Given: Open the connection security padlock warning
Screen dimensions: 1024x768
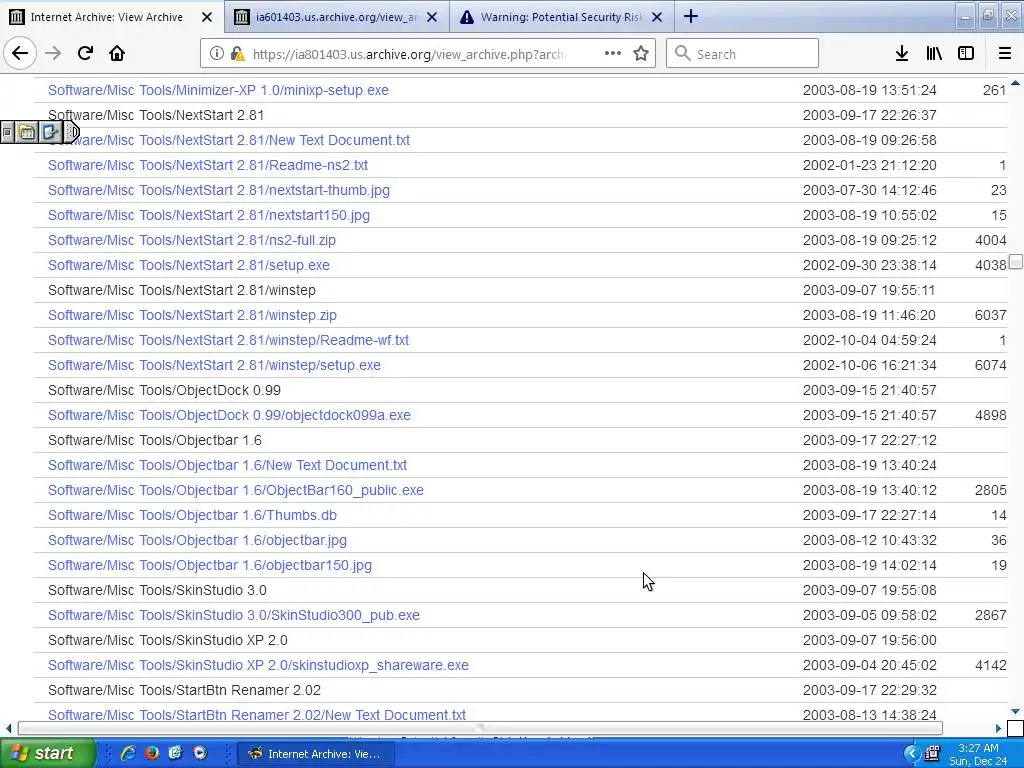Looking at the screenshot, I should pos(237,54).
